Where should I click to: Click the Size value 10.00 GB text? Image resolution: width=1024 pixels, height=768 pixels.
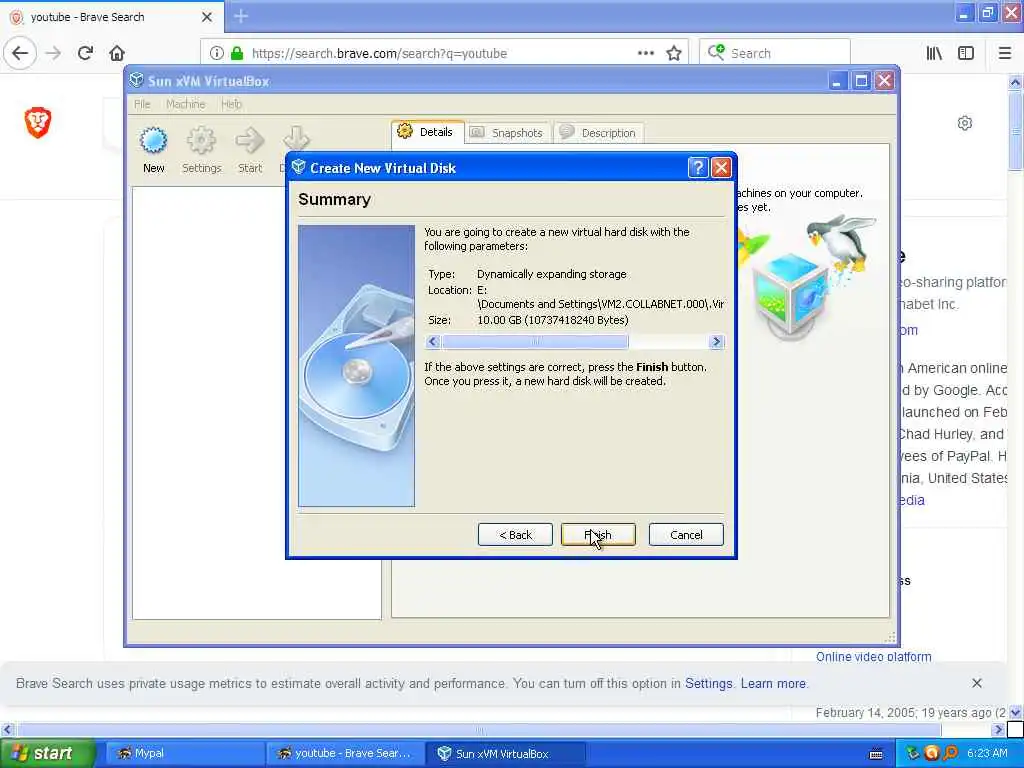pyautogui.click(x=552, y=320)
